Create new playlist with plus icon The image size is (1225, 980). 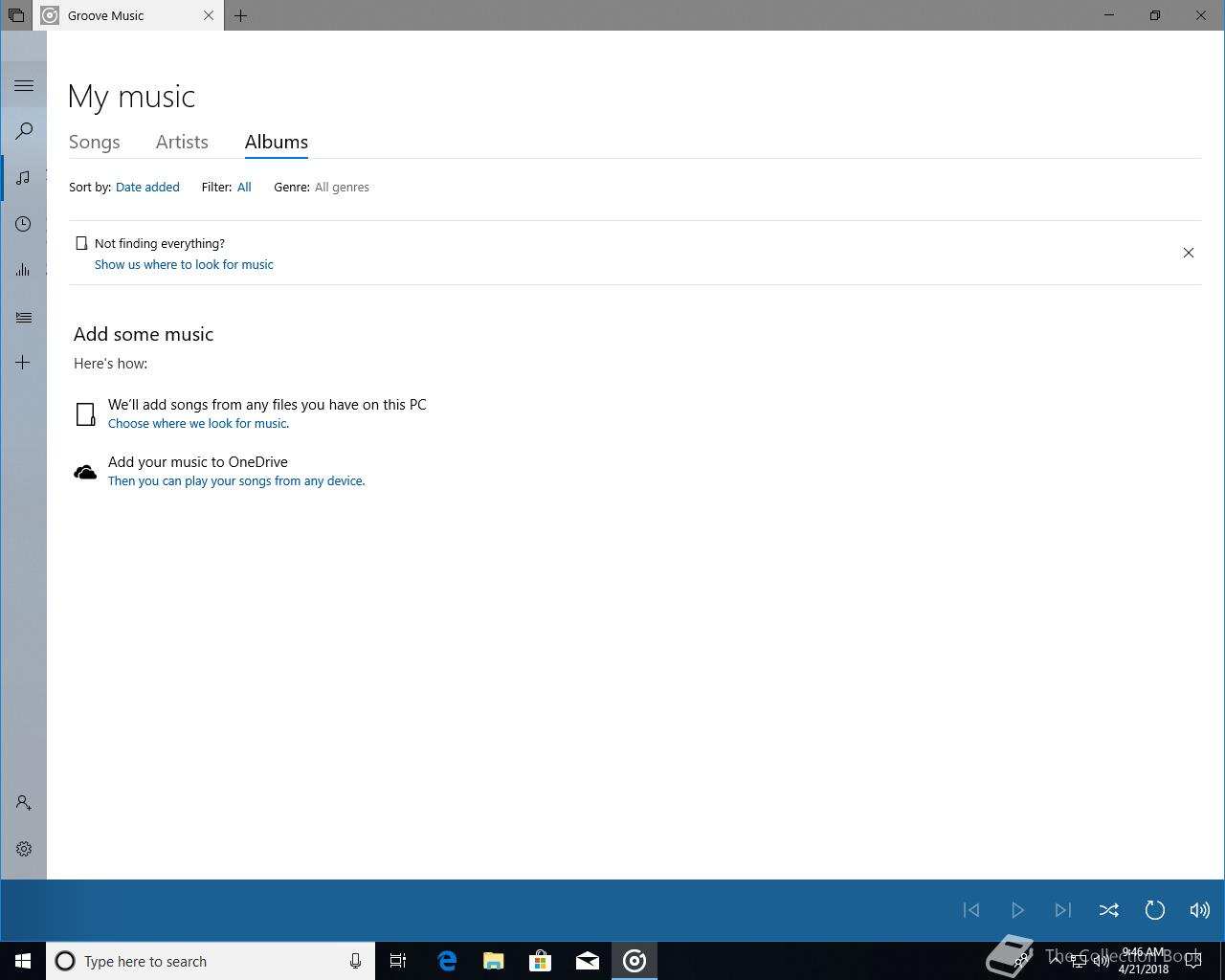click(24, 363)
